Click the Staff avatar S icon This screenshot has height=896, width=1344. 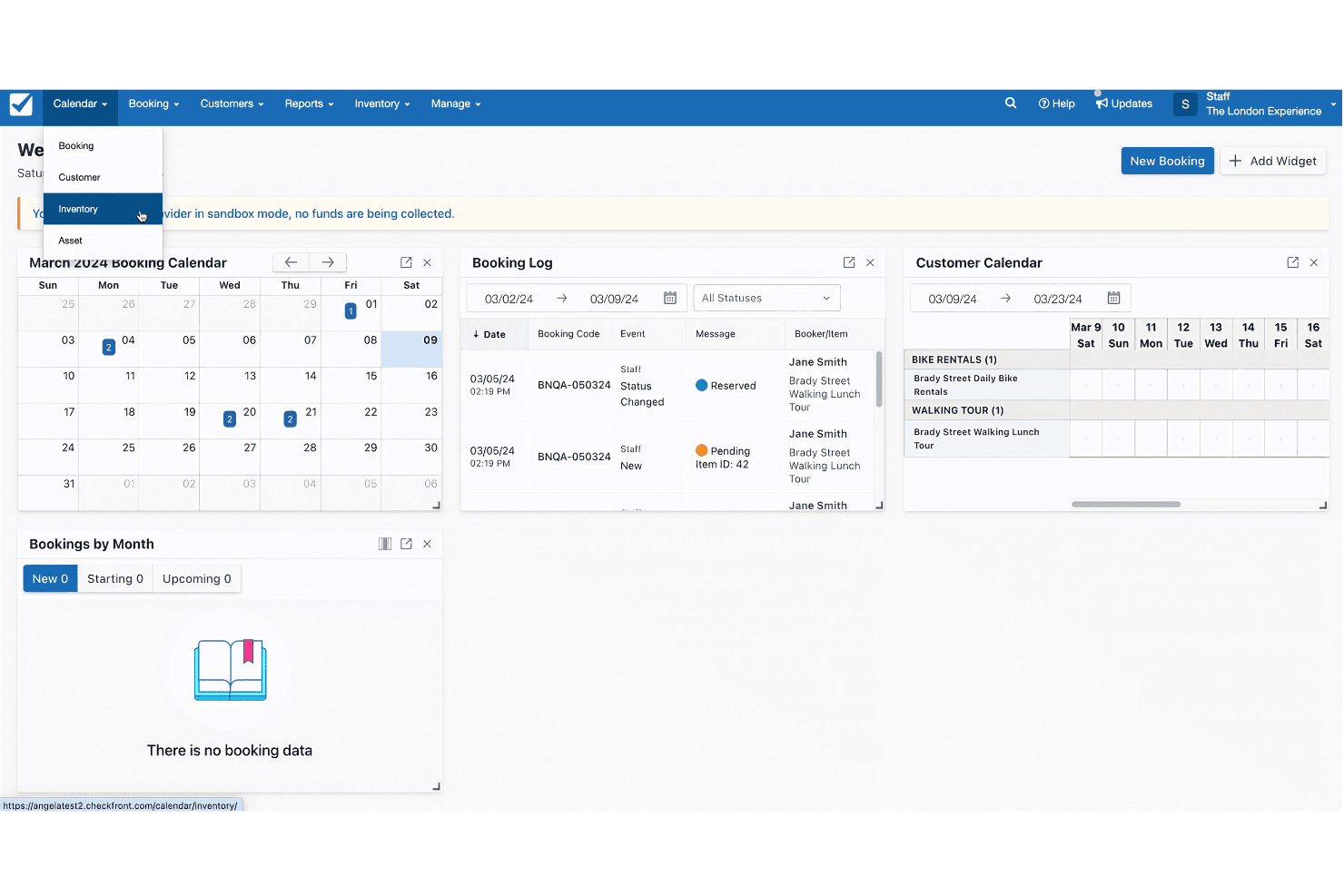pyautogui.click(x=1185, y=104)
